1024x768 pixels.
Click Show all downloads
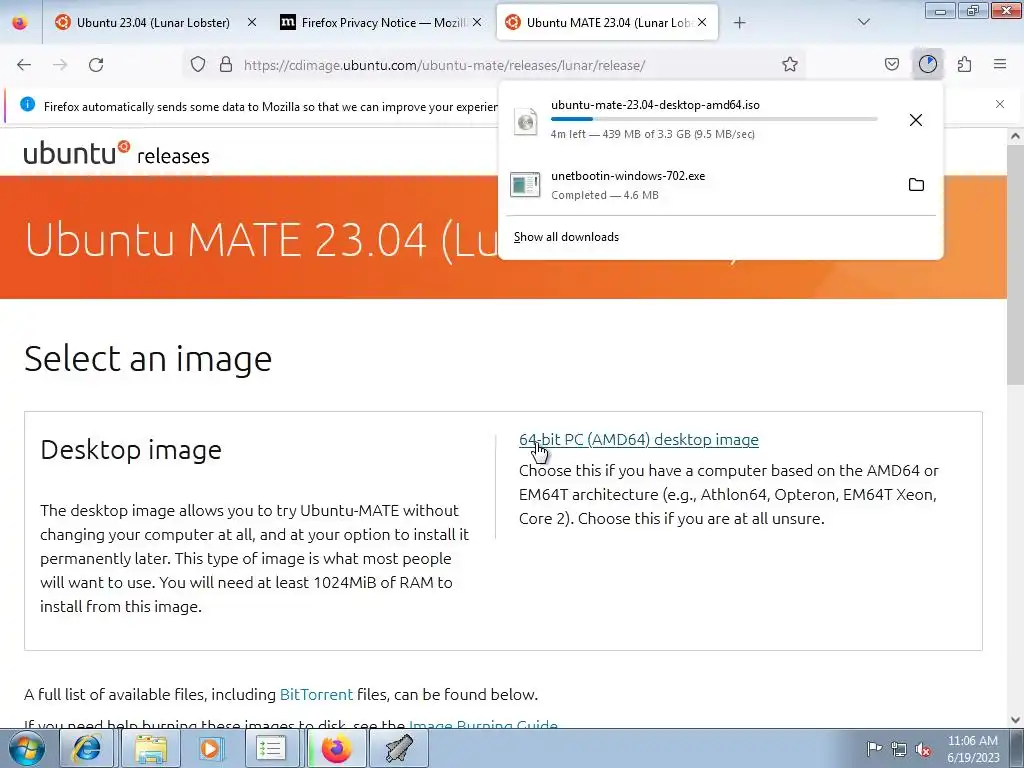click(x=566, y=237)
